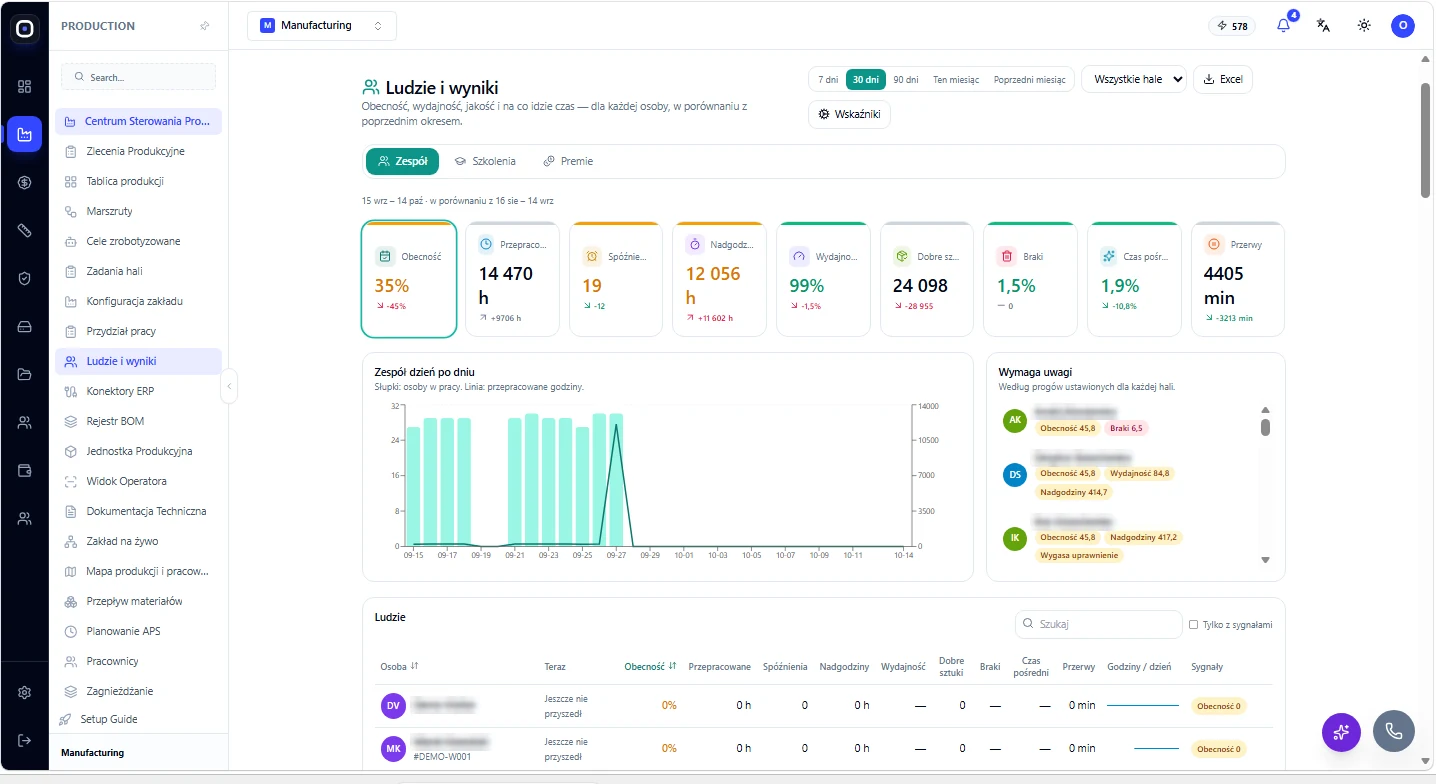Select the '7 dni' period
Image resolution: width=1436 pixels, height=784 pixels.
click(x=827, y=80)
